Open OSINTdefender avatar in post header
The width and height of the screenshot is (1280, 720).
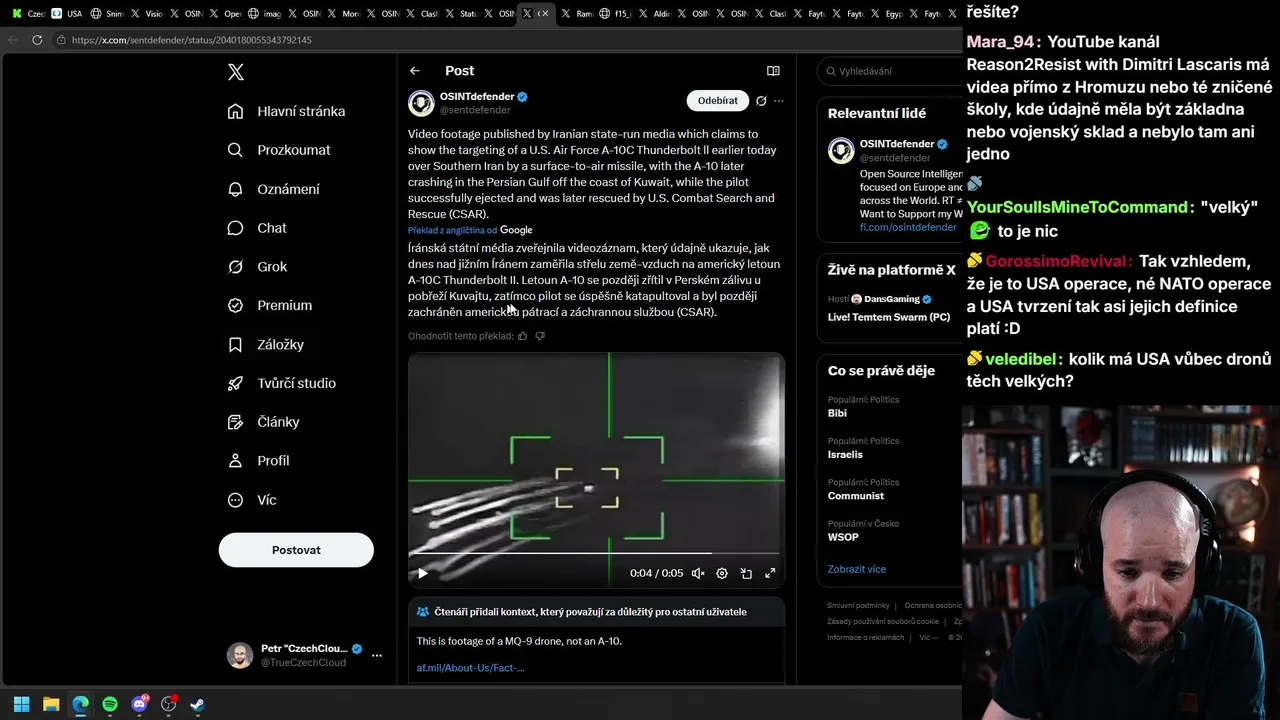point(421,103)
